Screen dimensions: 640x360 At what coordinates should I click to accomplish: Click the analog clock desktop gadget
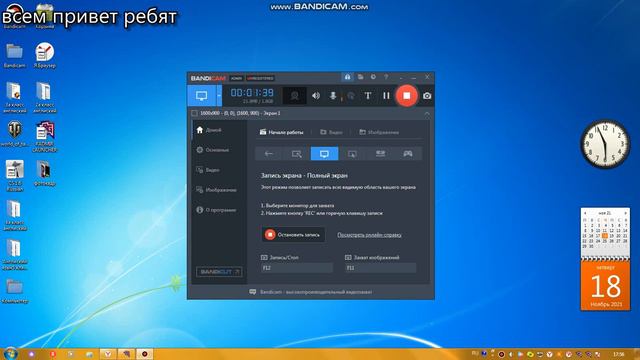tap(605, 144)
